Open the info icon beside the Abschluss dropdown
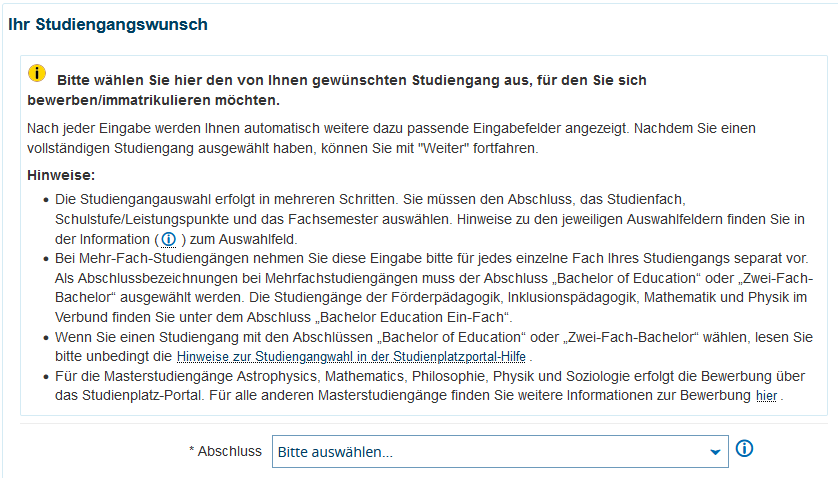 tap(744, 449)
